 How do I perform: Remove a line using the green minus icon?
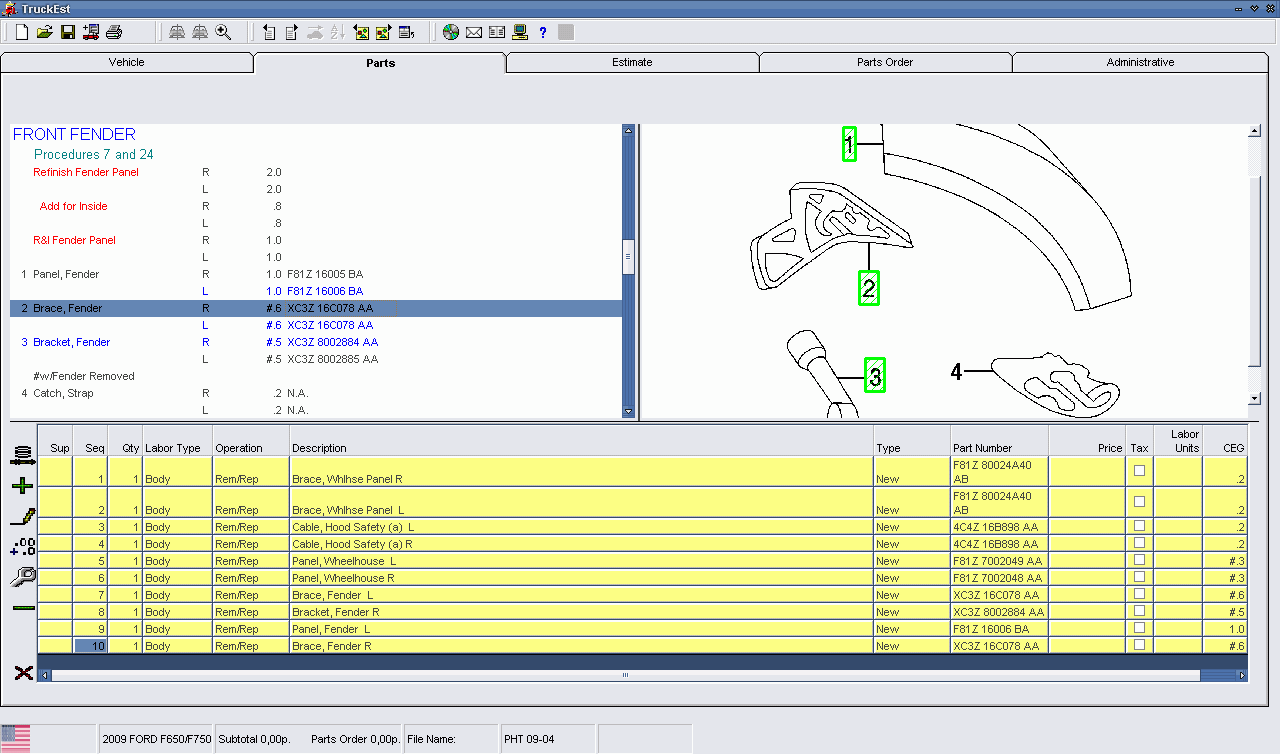pyautogui.click(x=21, y=607)
